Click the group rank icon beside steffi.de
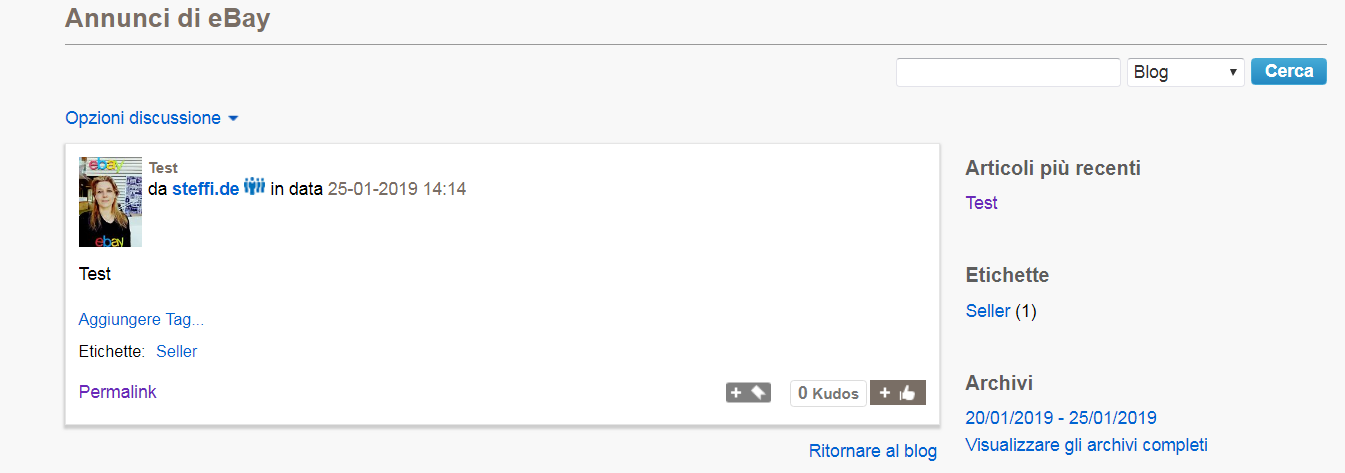The image size is (1345, 473). 254,187
